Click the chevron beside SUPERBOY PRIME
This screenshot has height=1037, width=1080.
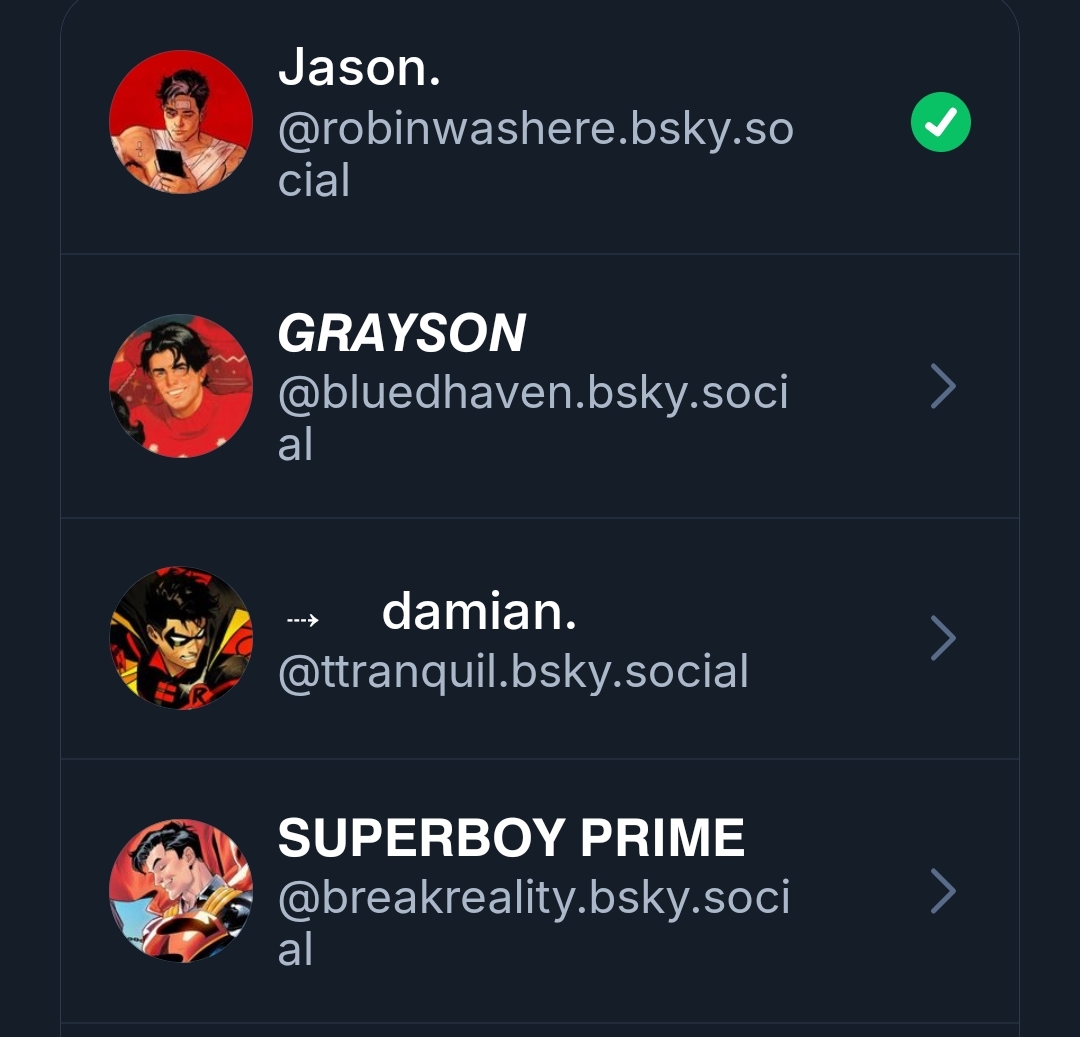pyautogui.click(x=943, y=890)
